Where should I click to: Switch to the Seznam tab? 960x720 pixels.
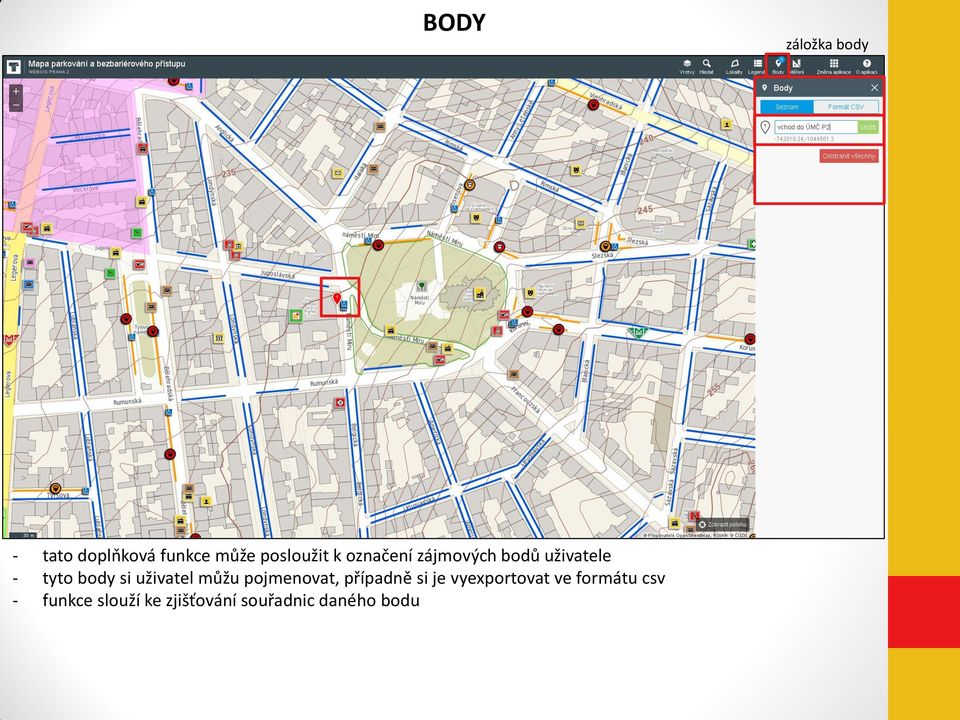(x=787, y=107)
